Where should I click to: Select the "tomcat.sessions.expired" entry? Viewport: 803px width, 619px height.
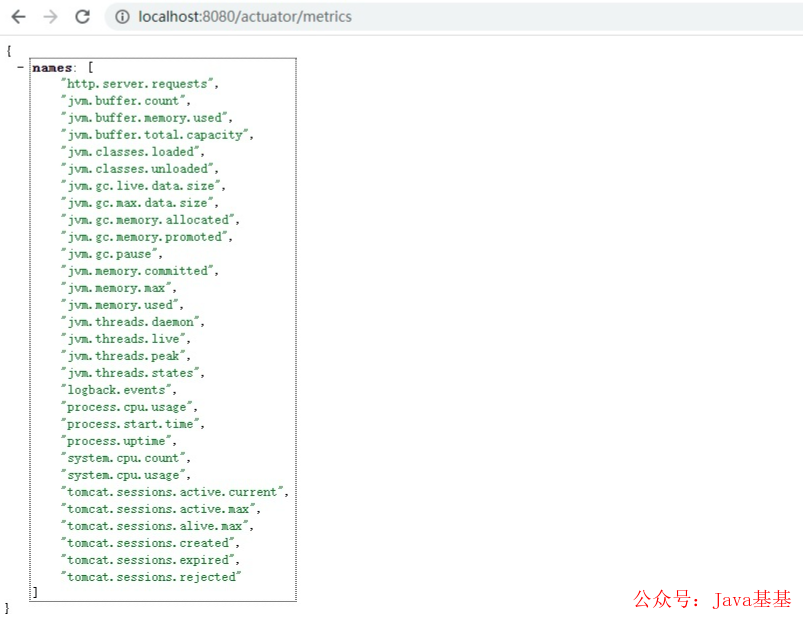pos(148,560)
